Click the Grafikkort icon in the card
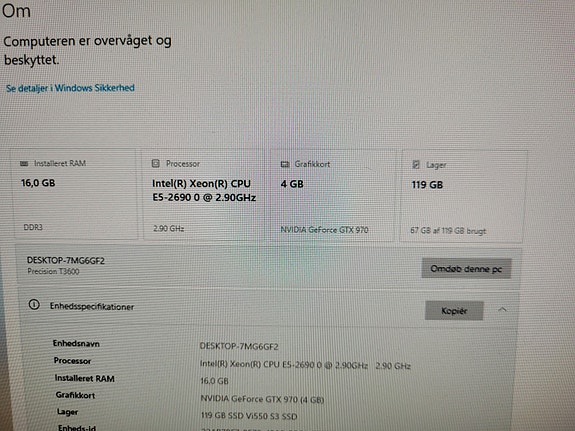Image resolution: width=575 pixels, height=431 pixels. [x=285, y=164]
